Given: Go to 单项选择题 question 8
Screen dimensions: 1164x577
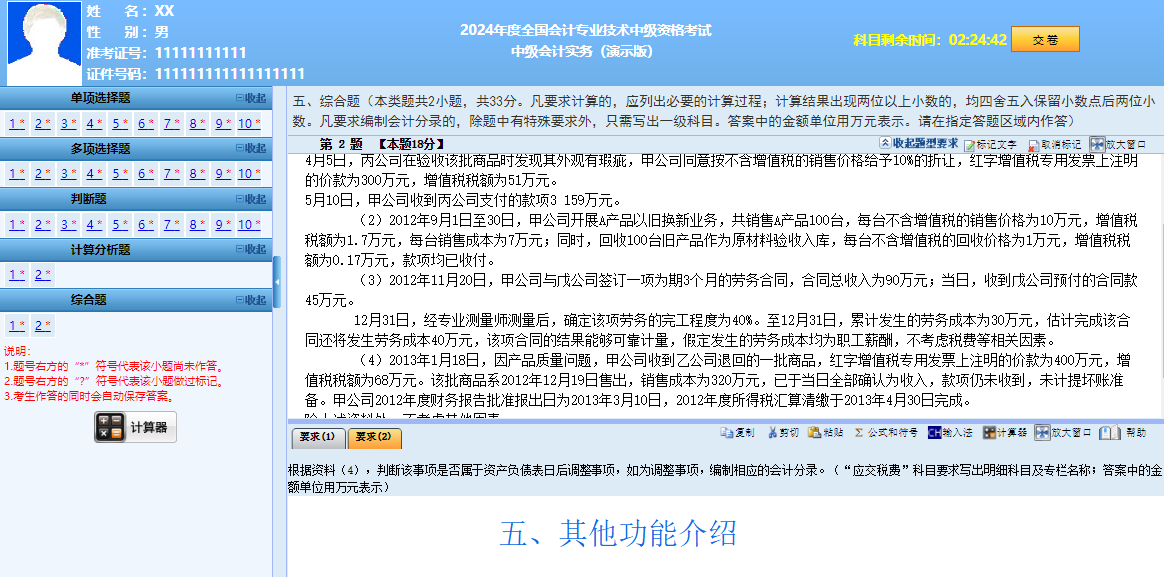Looking at the screenshot, I should 197,123.
